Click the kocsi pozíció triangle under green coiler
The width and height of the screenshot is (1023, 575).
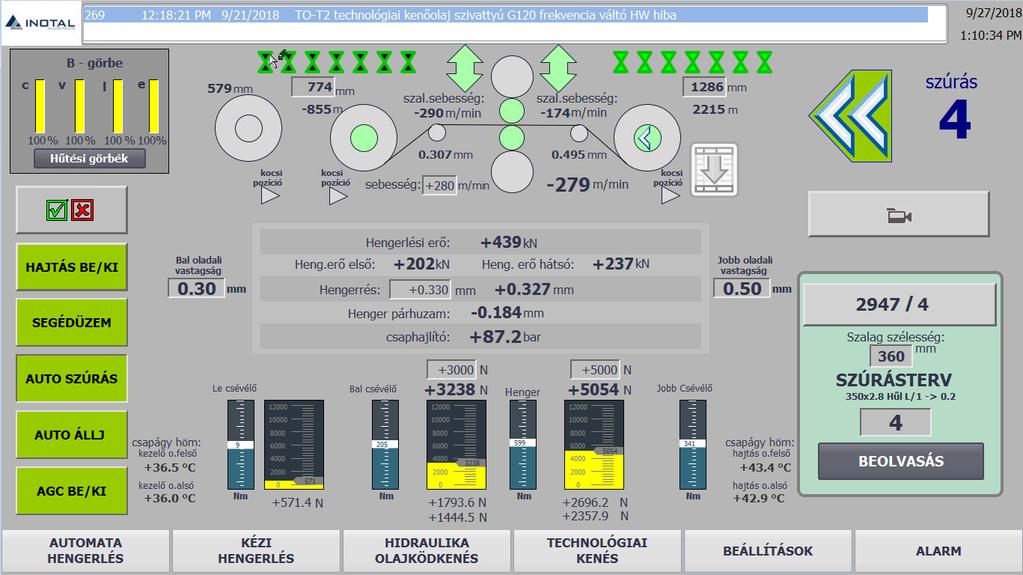338,196
